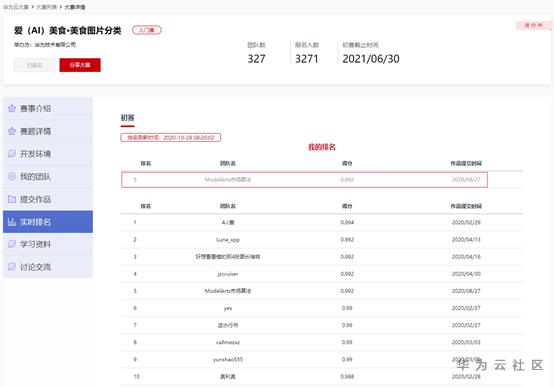Click 作品提交时间 header of leaderboard table
This screenshot has width=554, height=387.
(466, 206)
